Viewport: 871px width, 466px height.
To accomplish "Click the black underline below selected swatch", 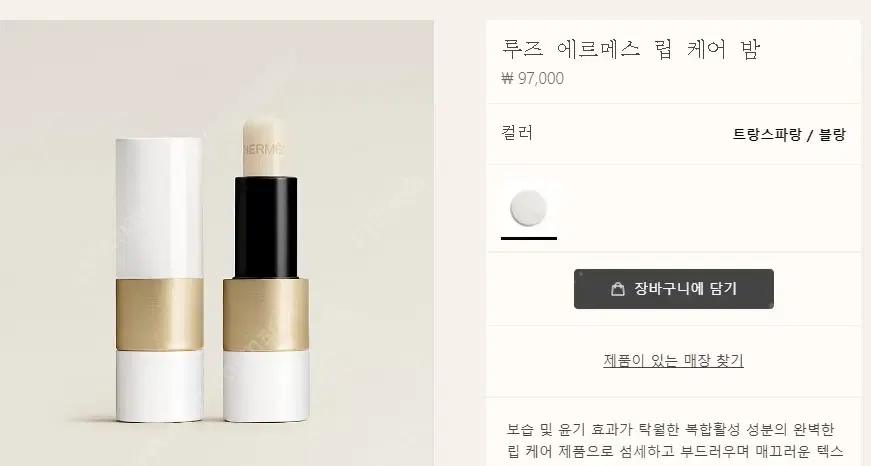I will tap(529, 238).
